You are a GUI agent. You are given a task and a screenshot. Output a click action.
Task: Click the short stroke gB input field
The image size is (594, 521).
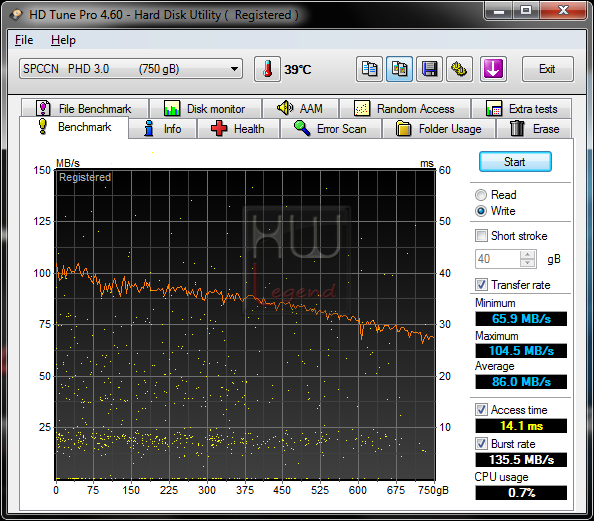pyautogui.click(x=498, y=259)
